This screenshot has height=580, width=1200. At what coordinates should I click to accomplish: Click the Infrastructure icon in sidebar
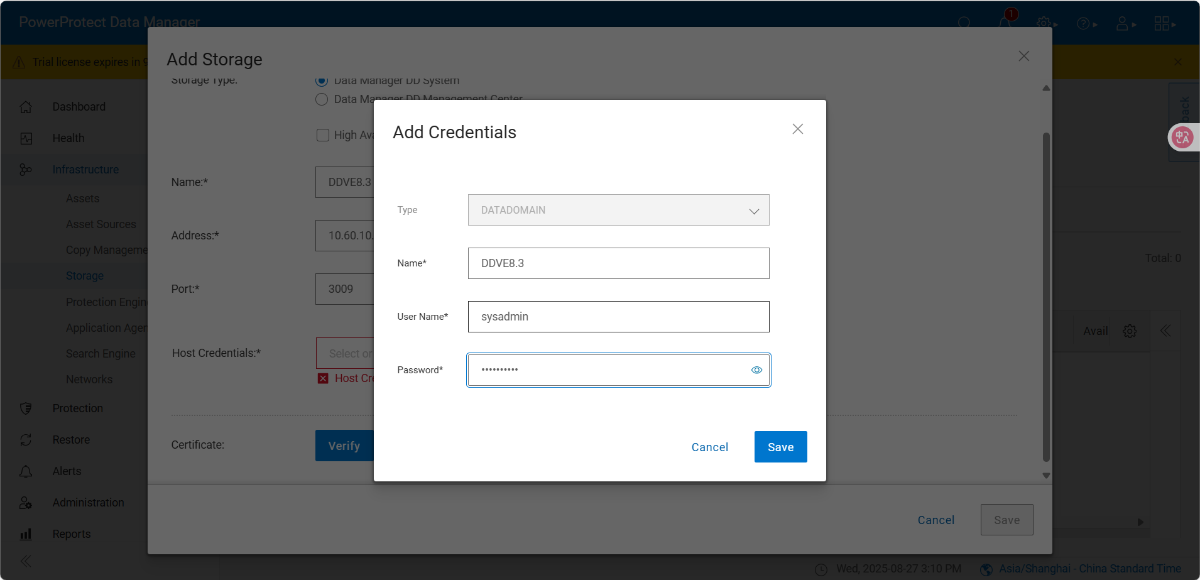[26, 170]
